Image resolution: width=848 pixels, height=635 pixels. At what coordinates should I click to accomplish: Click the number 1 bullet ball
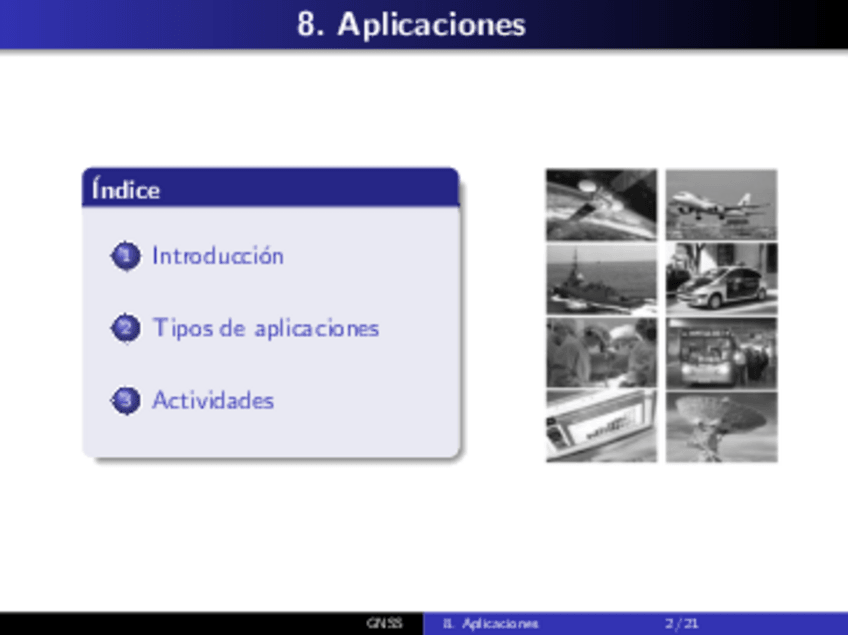[x=125, y=256]
